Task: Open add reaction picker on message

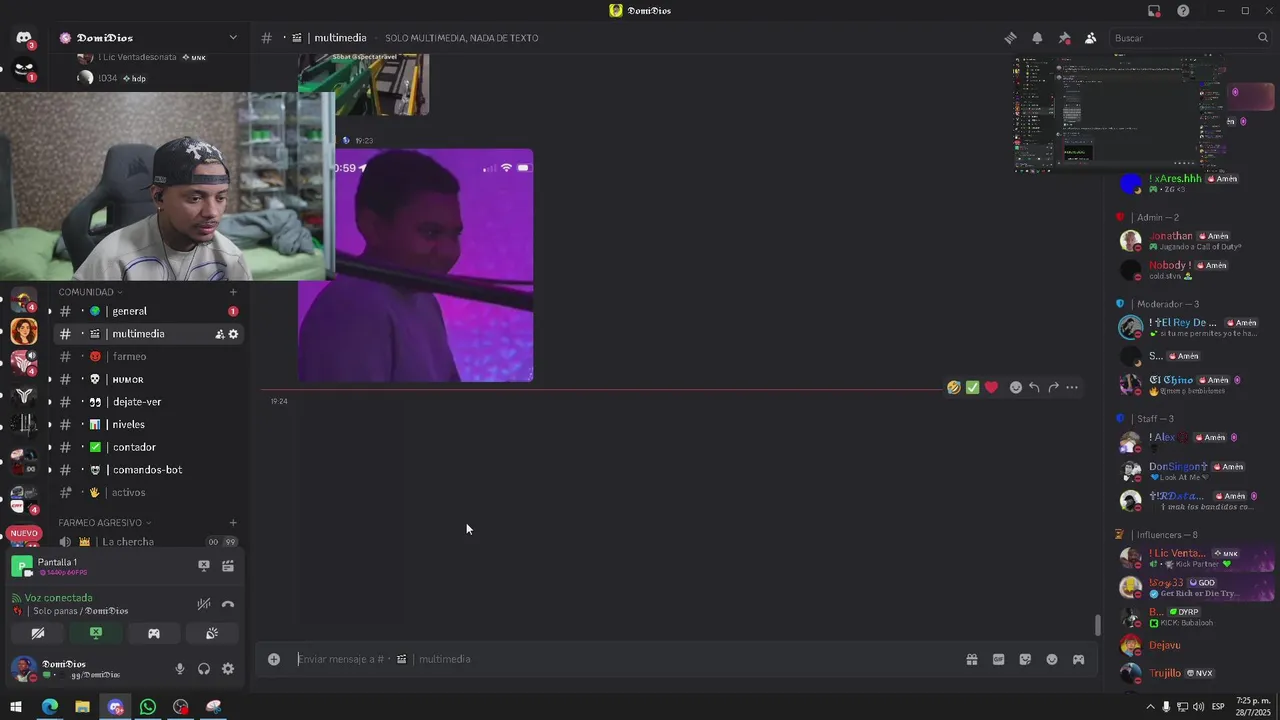Action: tap(1016, 387)
